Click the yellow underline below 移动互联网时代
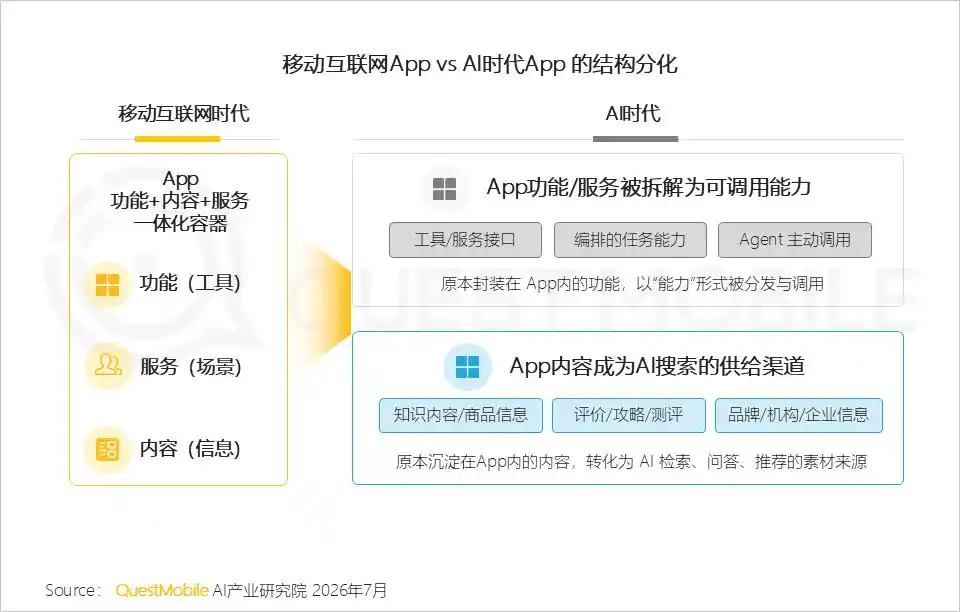 coord(178,139)
